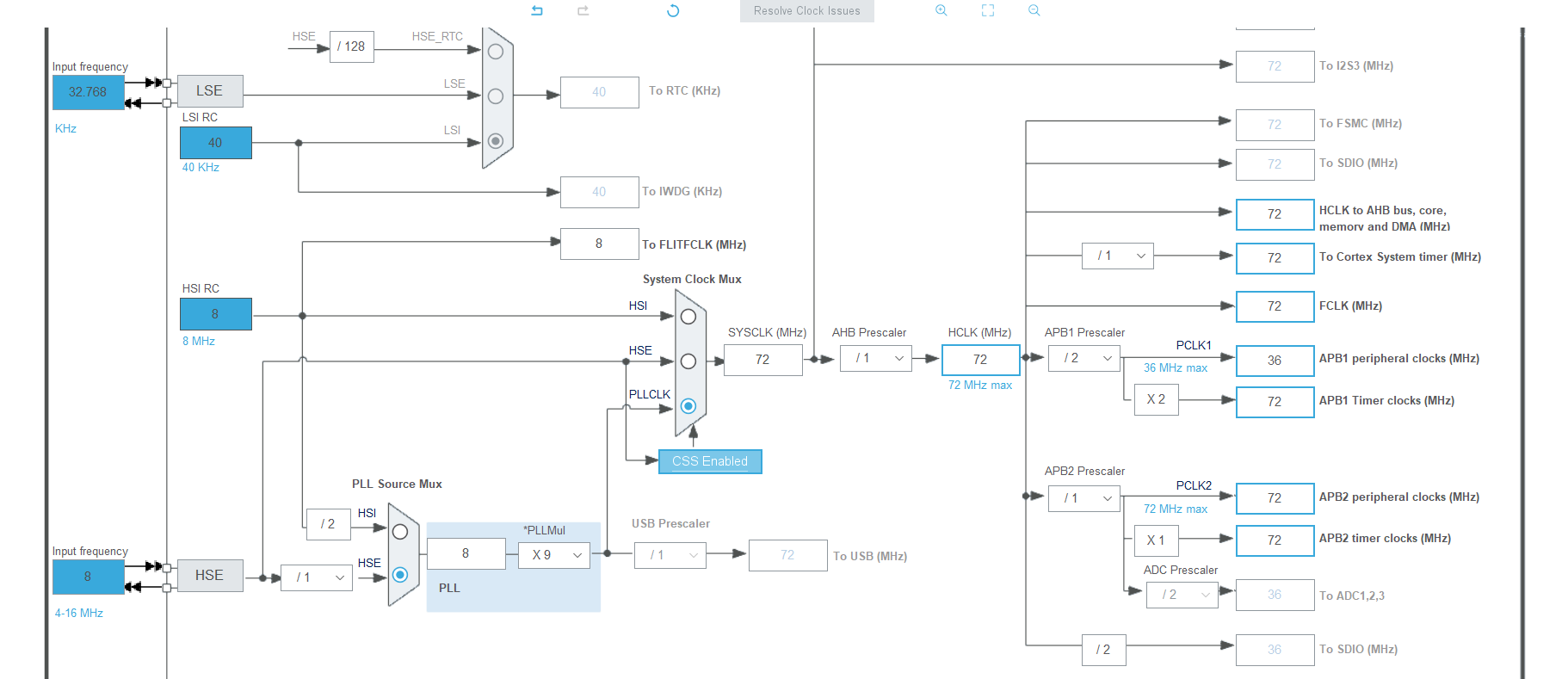Zoom in on the clock diagram
This screenshot has height=679, width=1568.
pyautogui.click(x=941, y=10)
